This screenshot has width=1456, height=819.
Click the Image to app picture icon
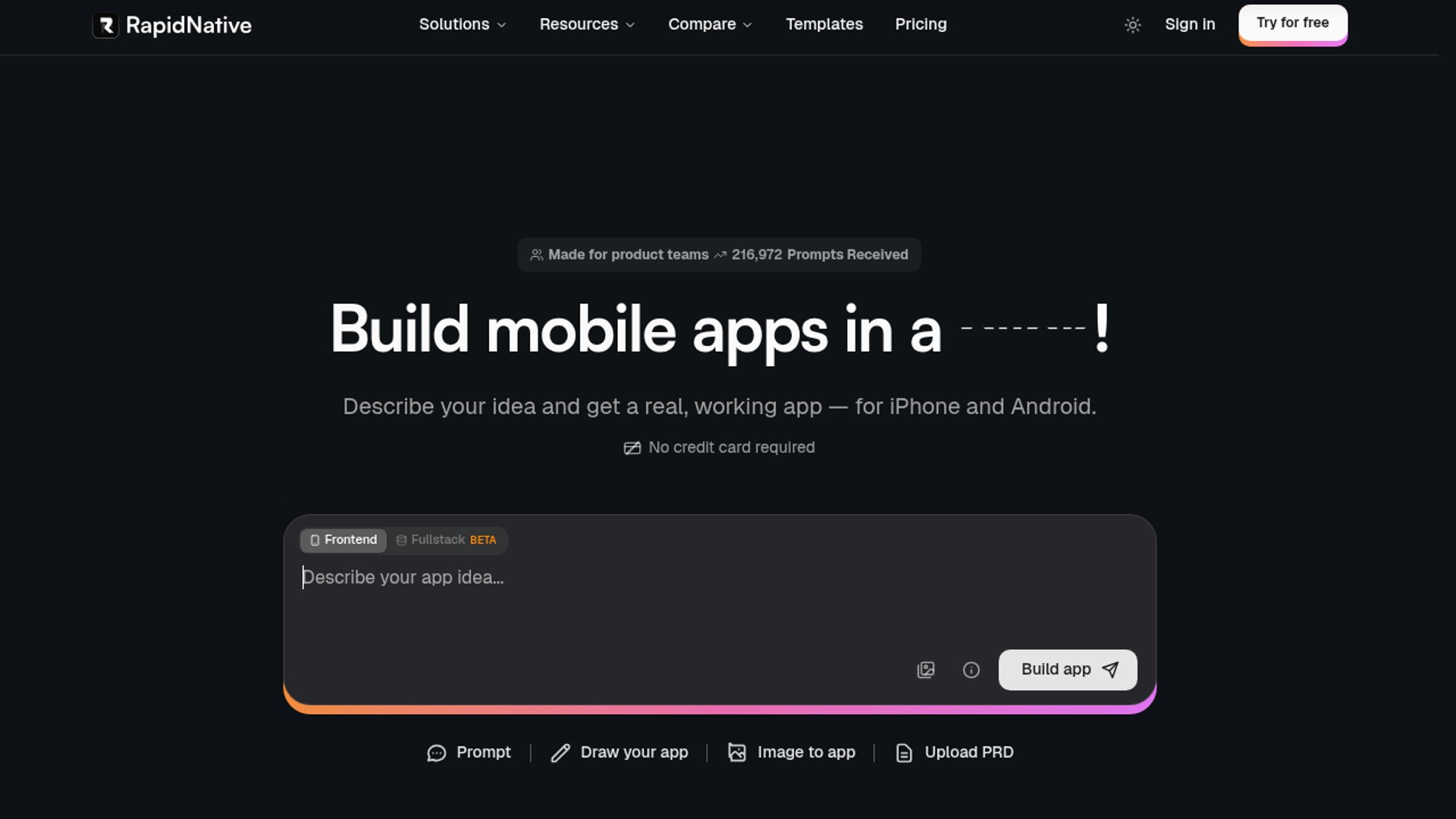(736, 752)
